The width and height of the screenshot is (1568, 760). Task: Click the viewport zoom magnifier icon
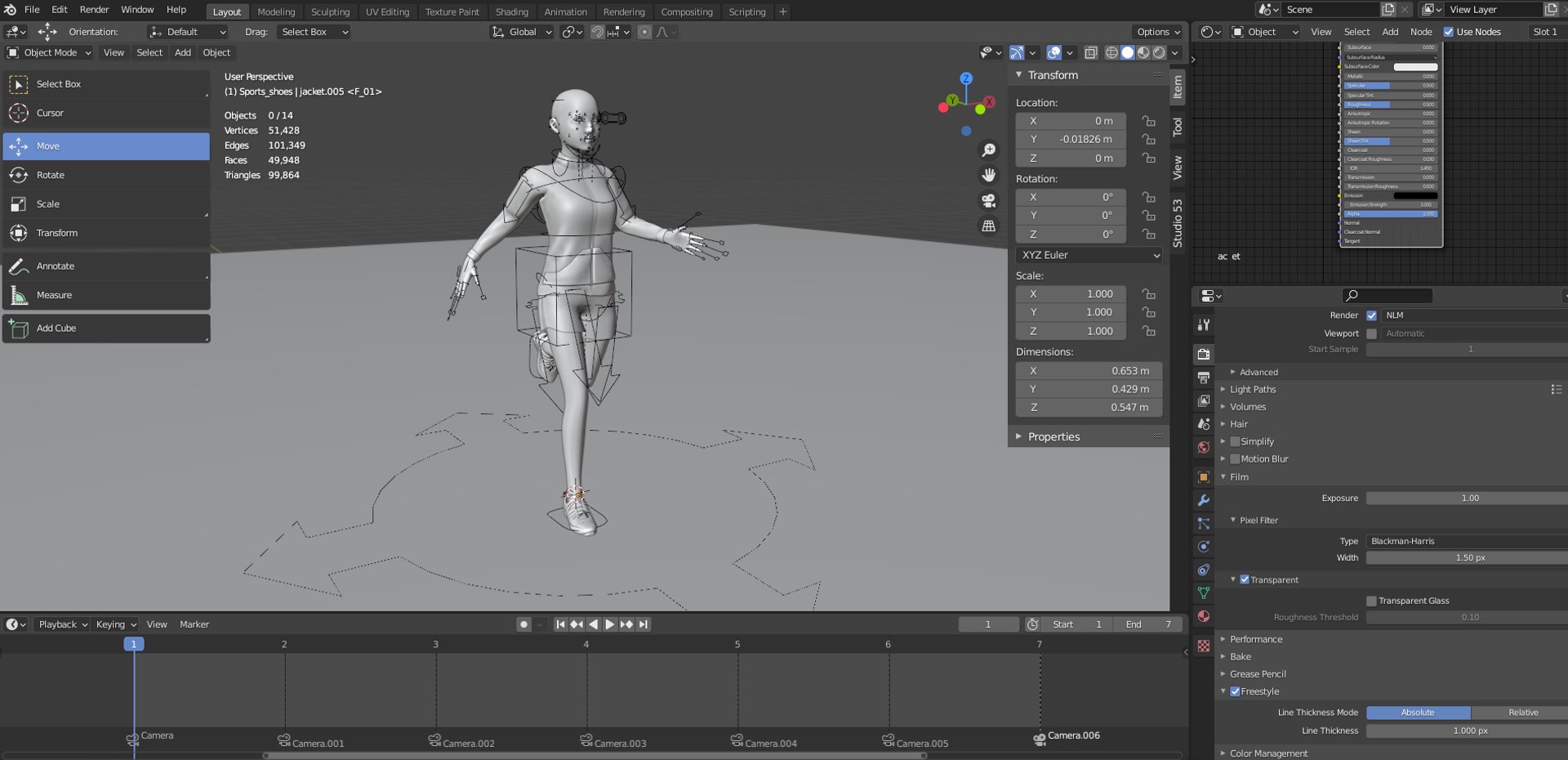[988, 150]
